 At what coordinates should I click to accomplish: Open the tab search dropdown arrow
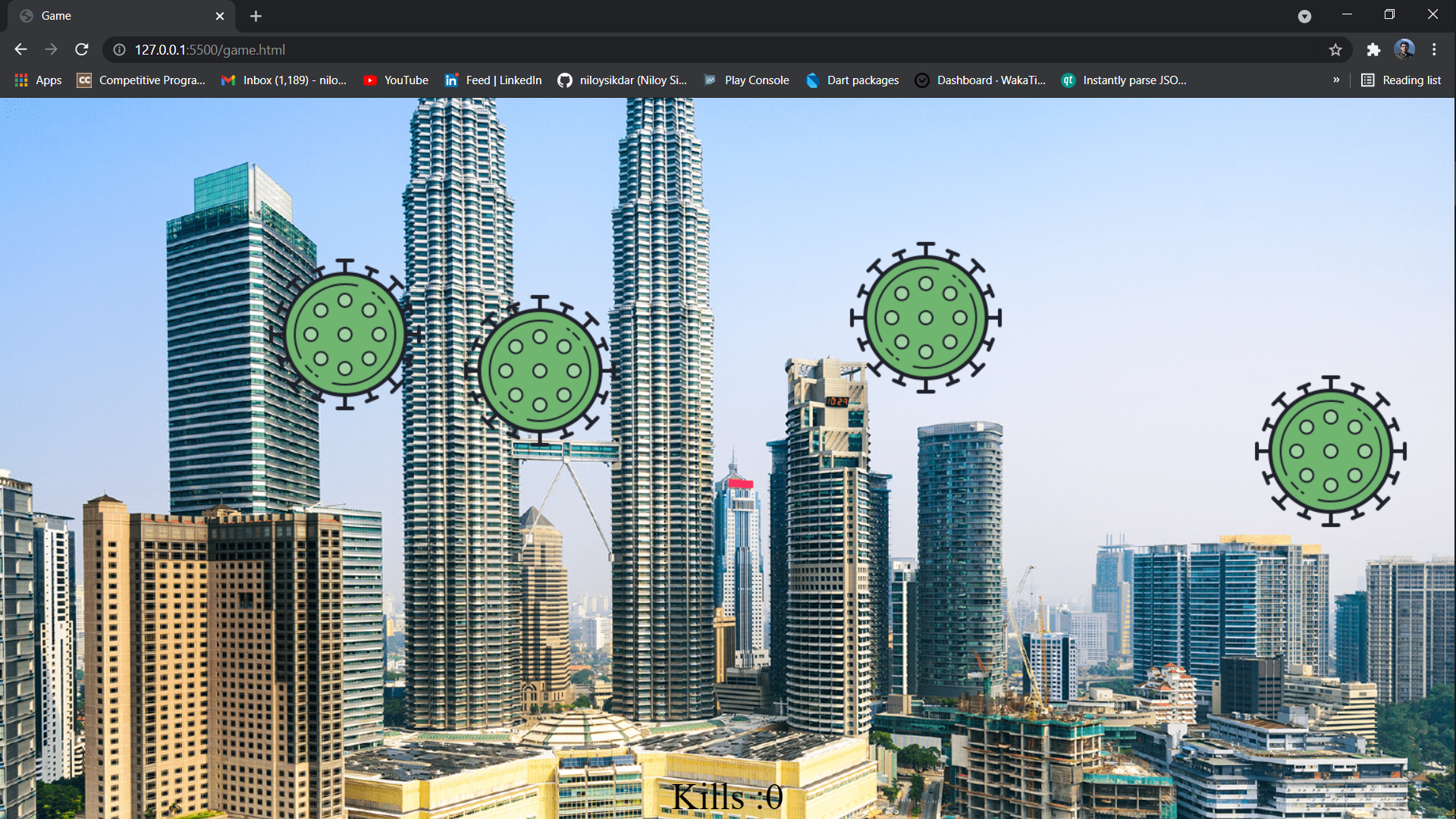[1304, 16]
